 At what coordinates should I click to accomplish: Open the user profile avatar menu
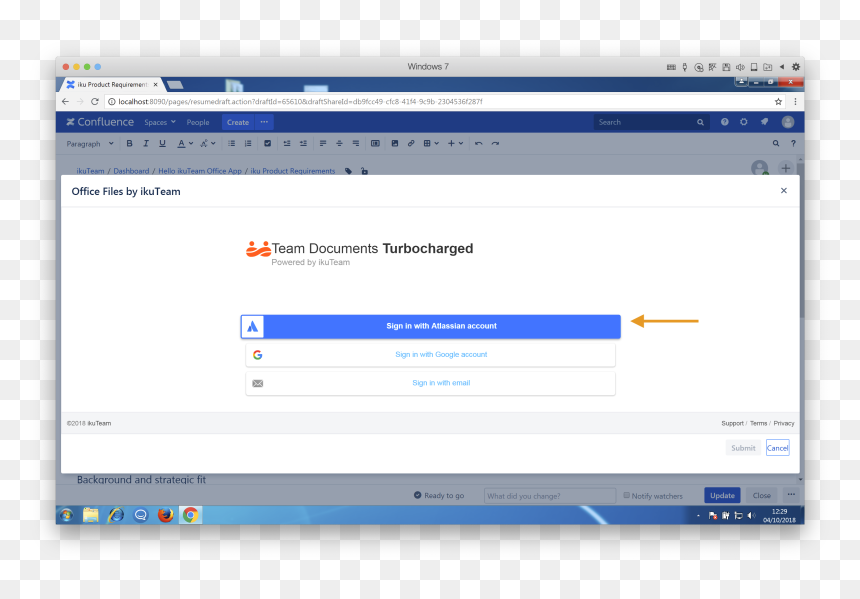pos(788,122)
